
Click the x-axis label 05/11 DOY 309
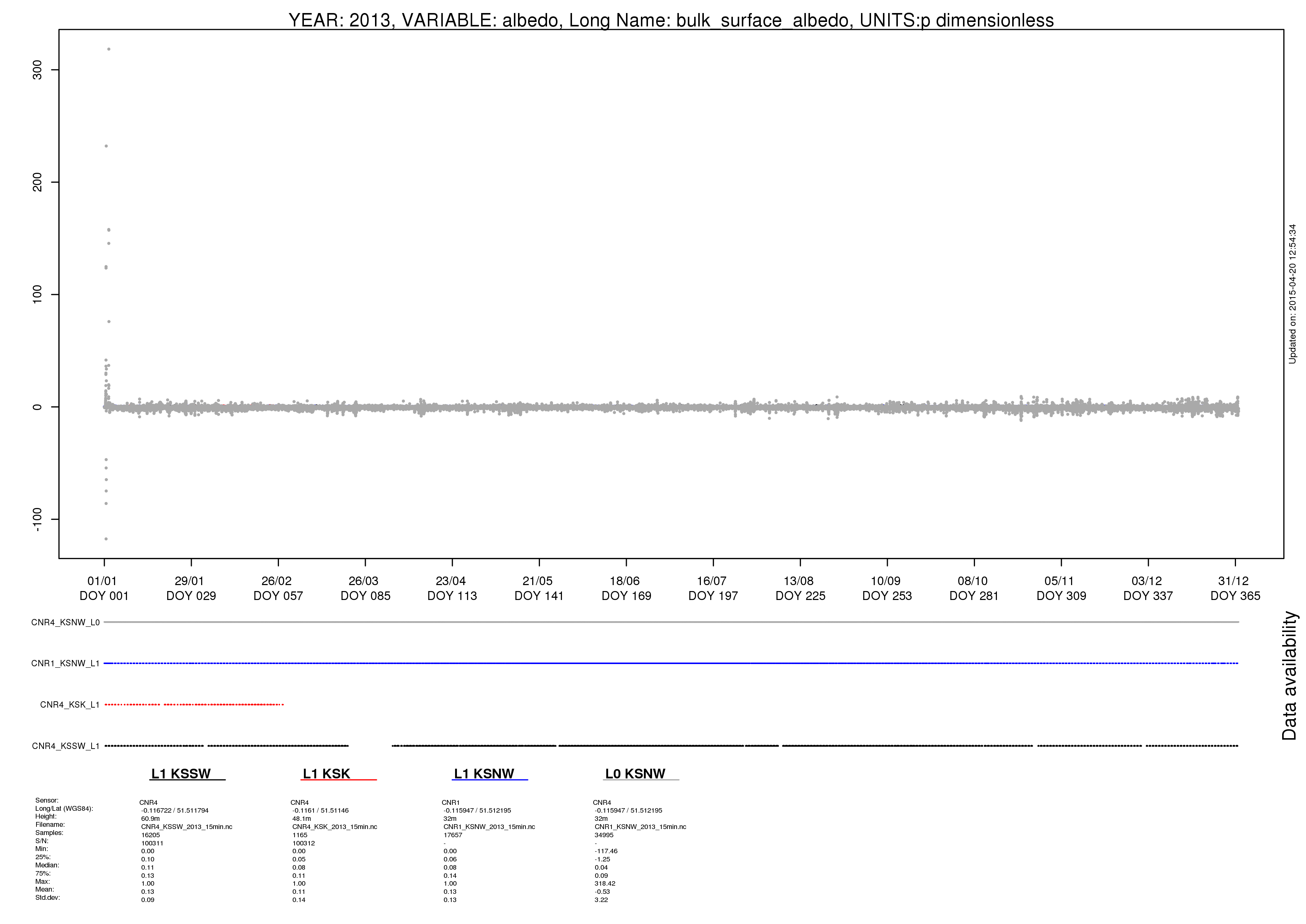pos(1061,588)
